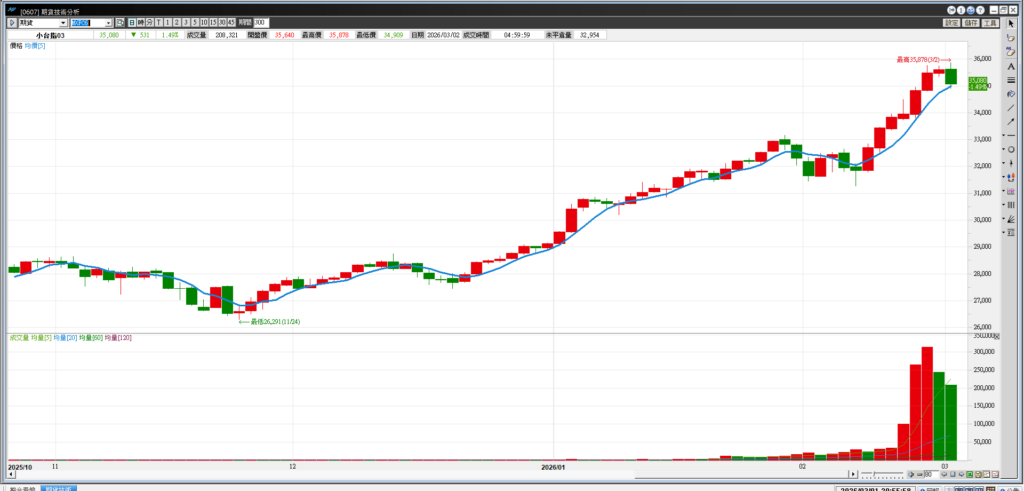Switch to the hourly (時) chart period
Screen dimensions: 1024x491
139,22
